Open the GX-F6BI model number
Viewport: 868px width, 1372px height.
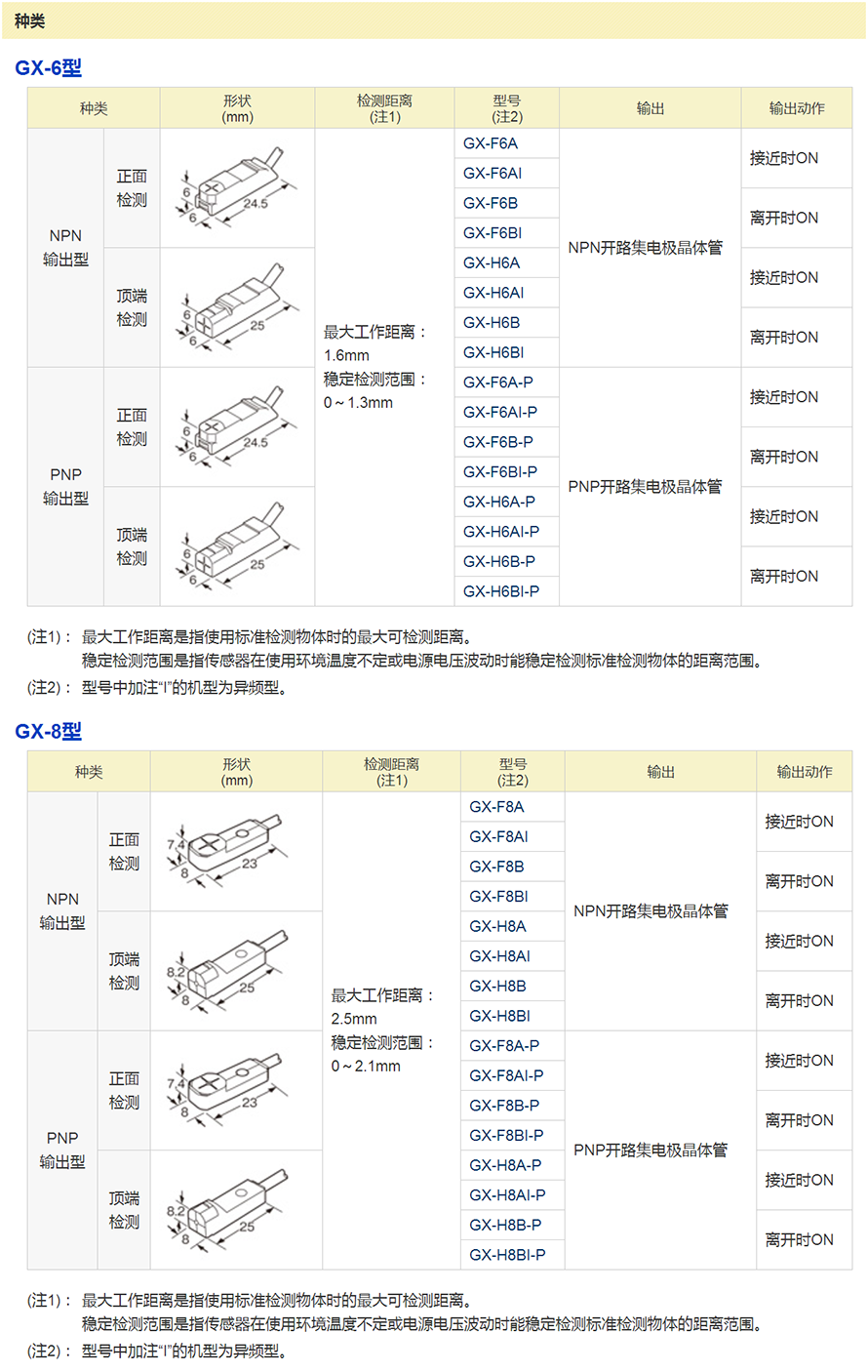tap(493, 233)
